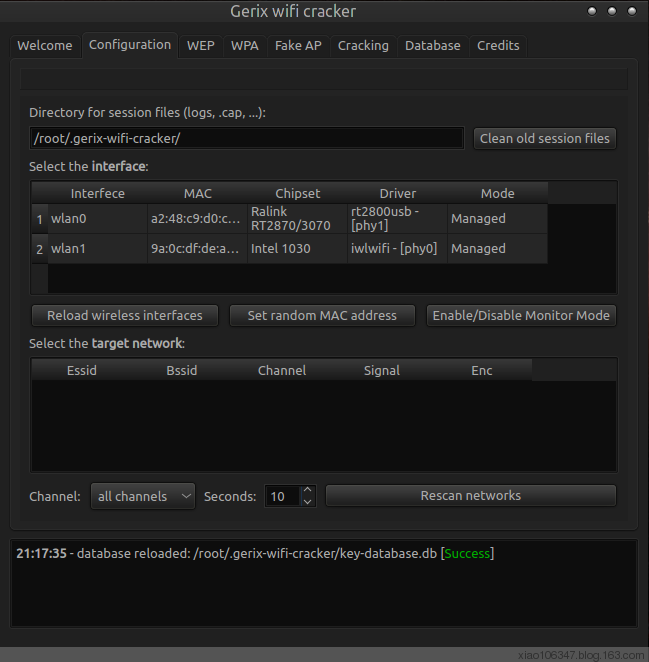649x662 pixels.
Task: Reload wireless interfaces
Action: pos(125,315)
